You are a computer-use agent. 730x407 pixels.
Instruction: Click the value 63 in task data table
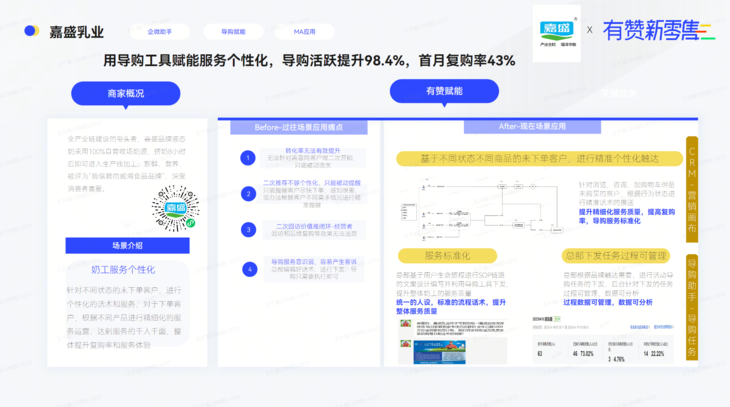(x=540, y=354)
